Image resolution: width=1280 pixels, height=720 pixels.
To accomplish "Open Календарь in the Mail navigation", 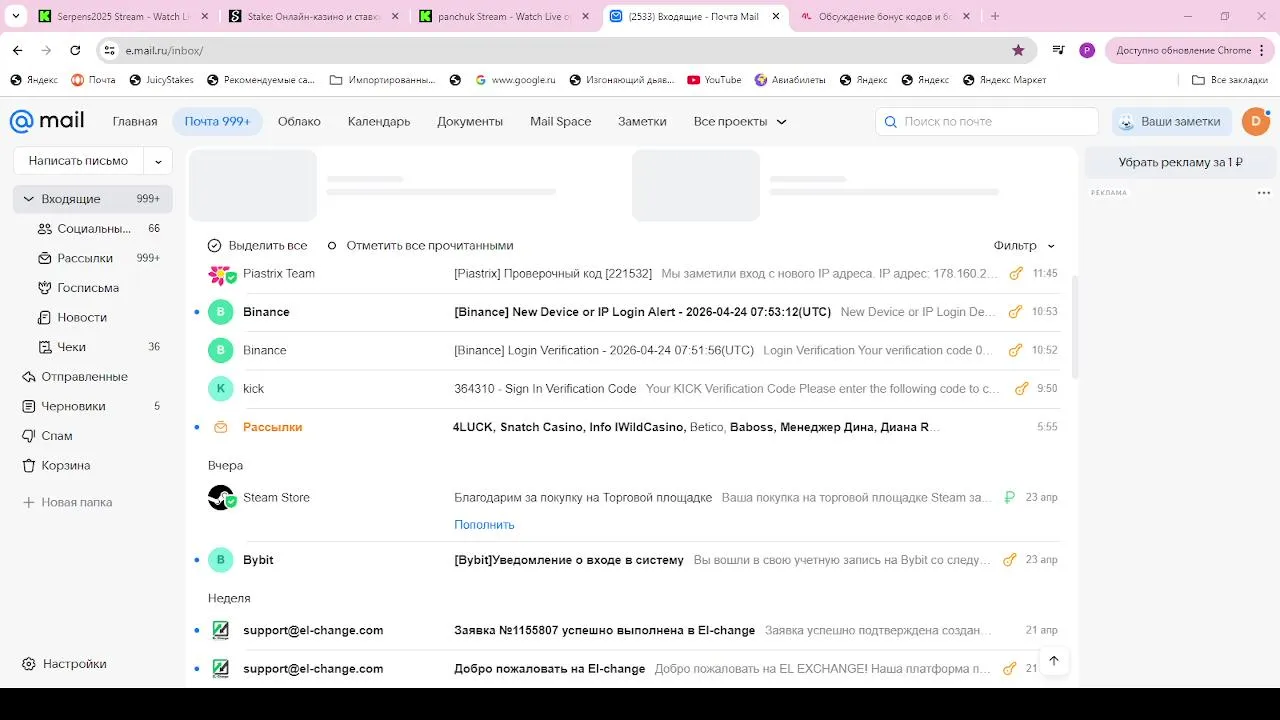I will point(379,121).
